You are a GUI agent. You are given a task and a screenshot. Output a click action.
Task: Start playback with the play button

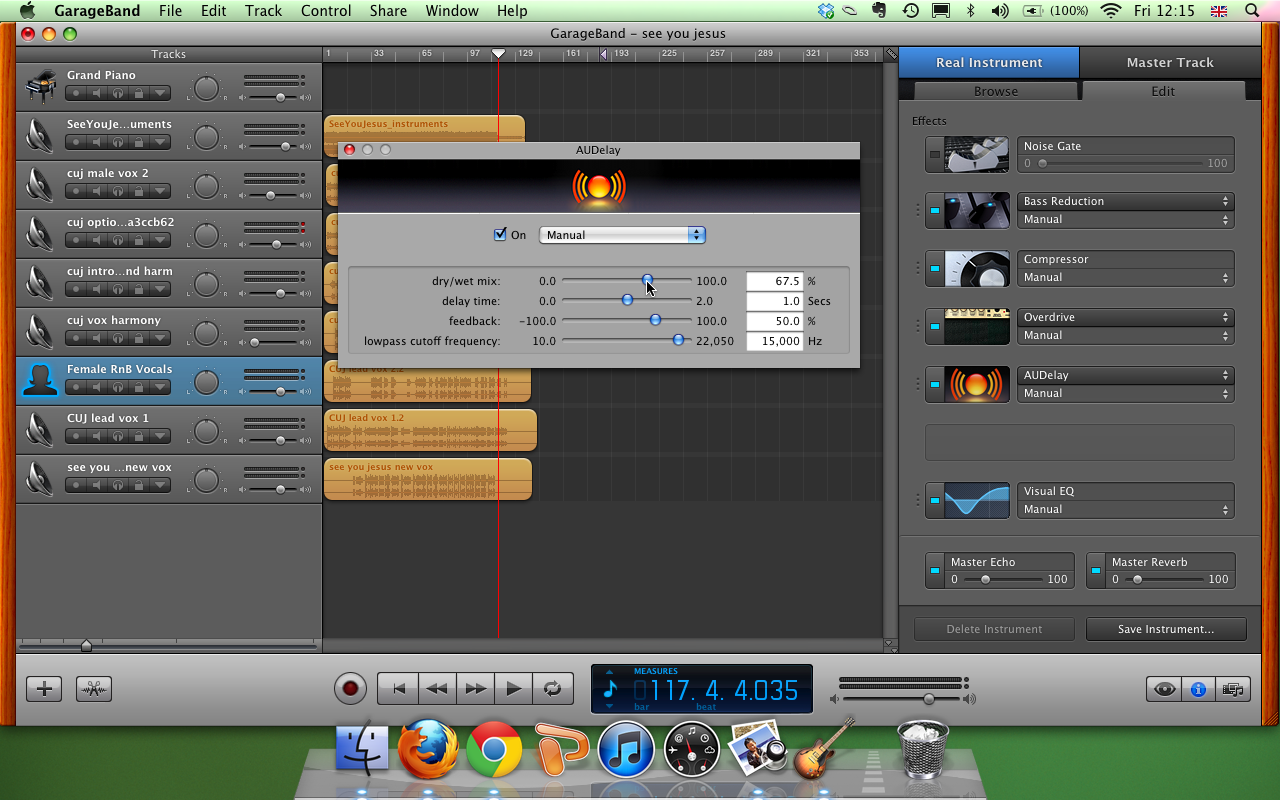point(514,688)
